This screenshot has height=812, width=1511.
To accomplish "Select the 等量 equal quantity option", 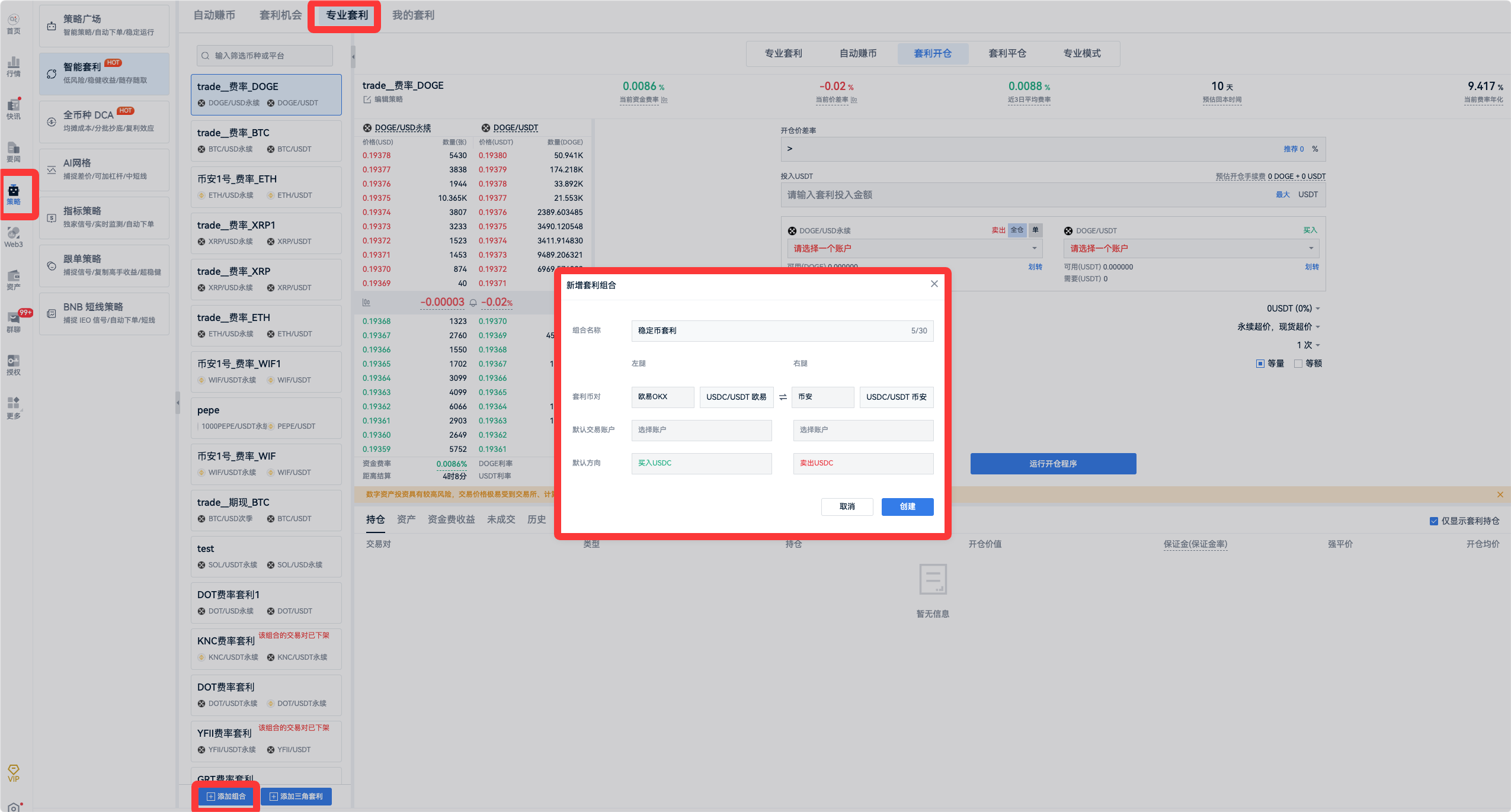I will tap(1260, 364).
